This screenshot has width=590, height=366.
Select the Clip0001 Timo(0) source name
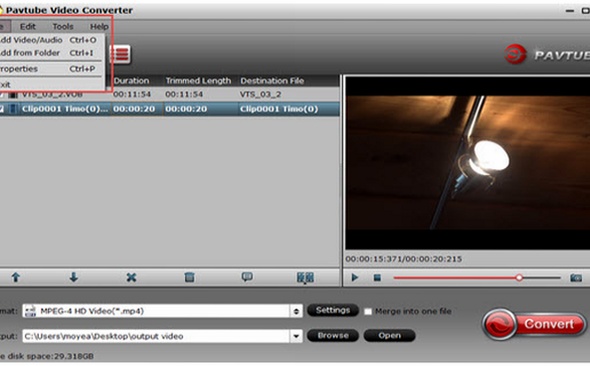click(65, 109)
